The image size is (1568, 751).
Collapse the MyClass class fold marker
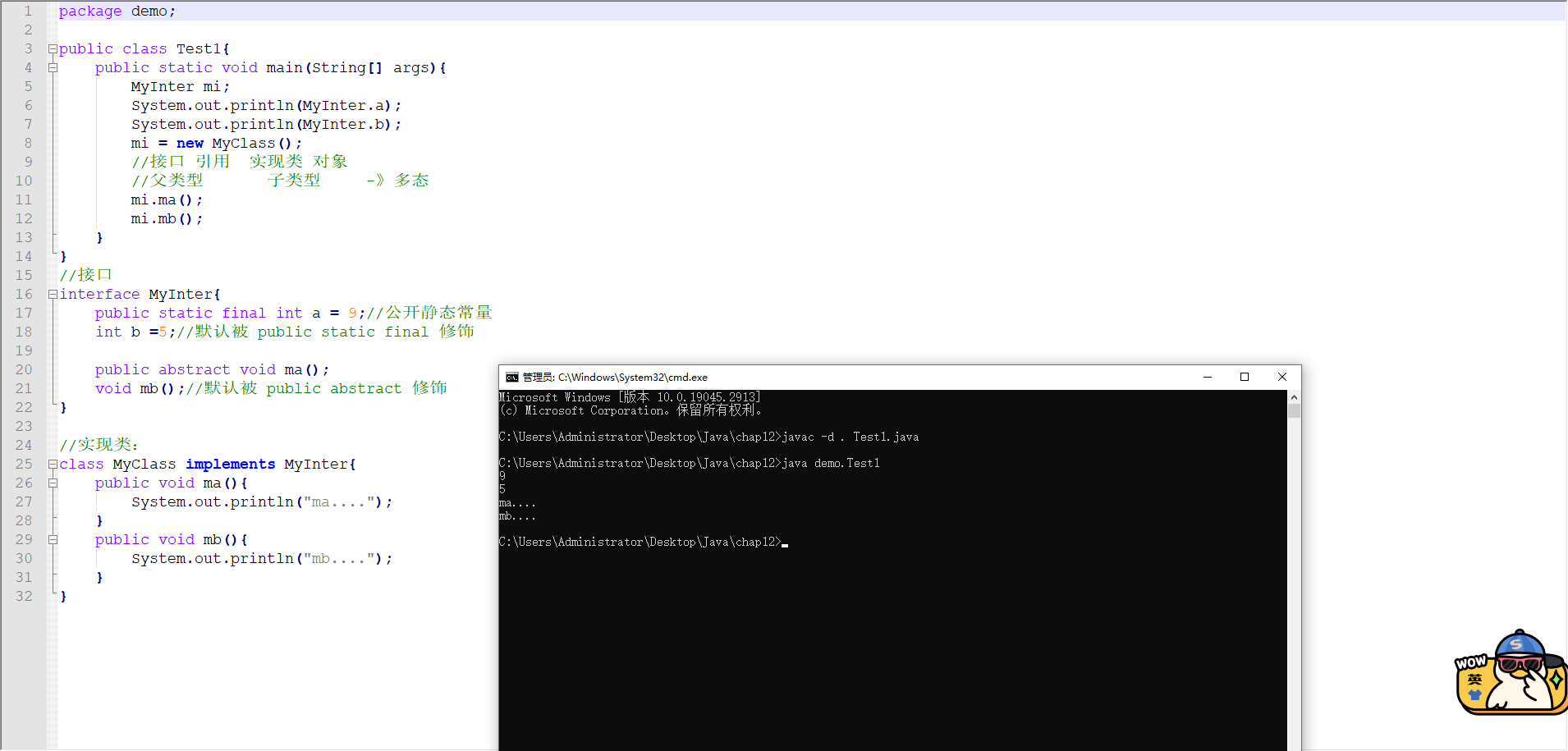click(x=53, y=465)
